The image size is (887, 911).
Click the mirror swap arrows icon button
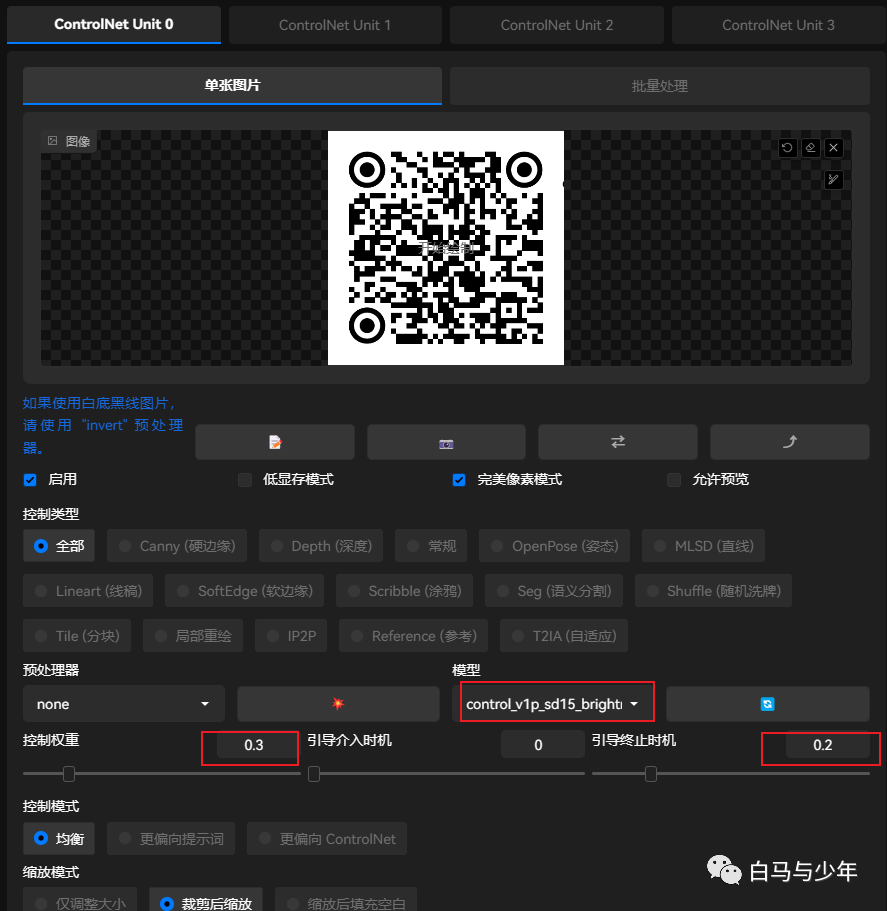[617, 442]
